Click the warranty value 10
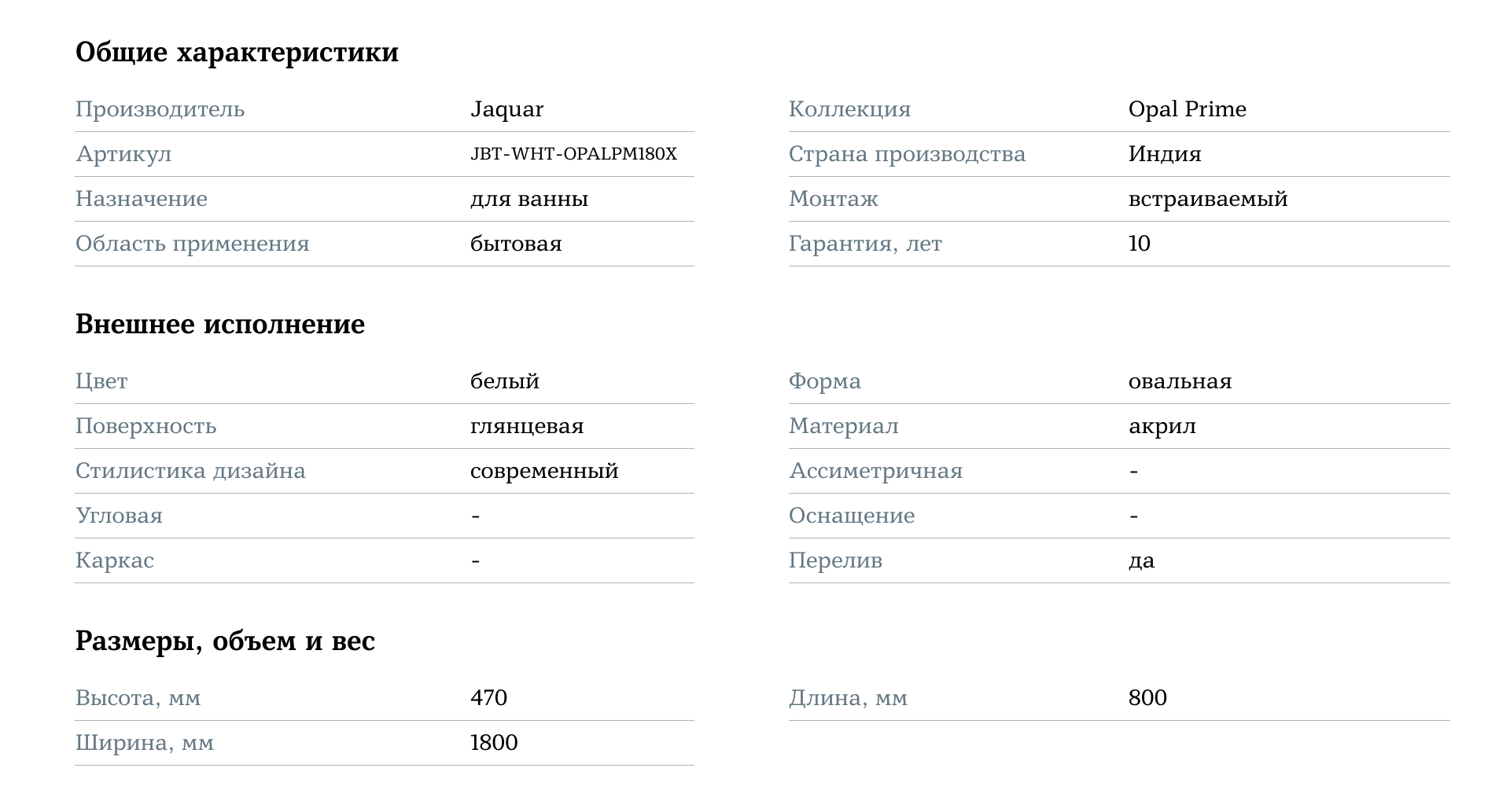 1139,244
